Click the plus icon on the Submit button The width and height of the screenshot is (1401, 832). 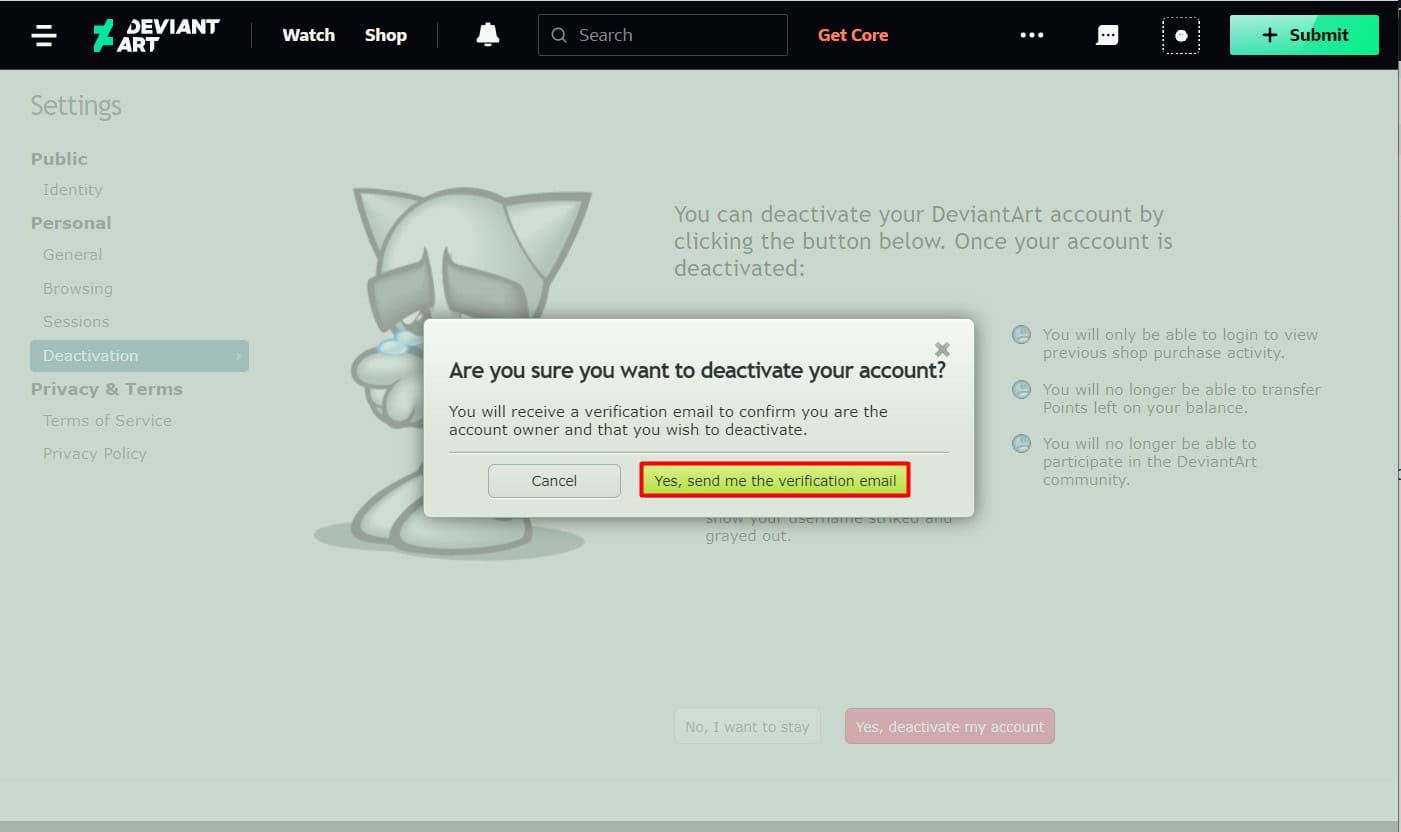pos(1269,34)
